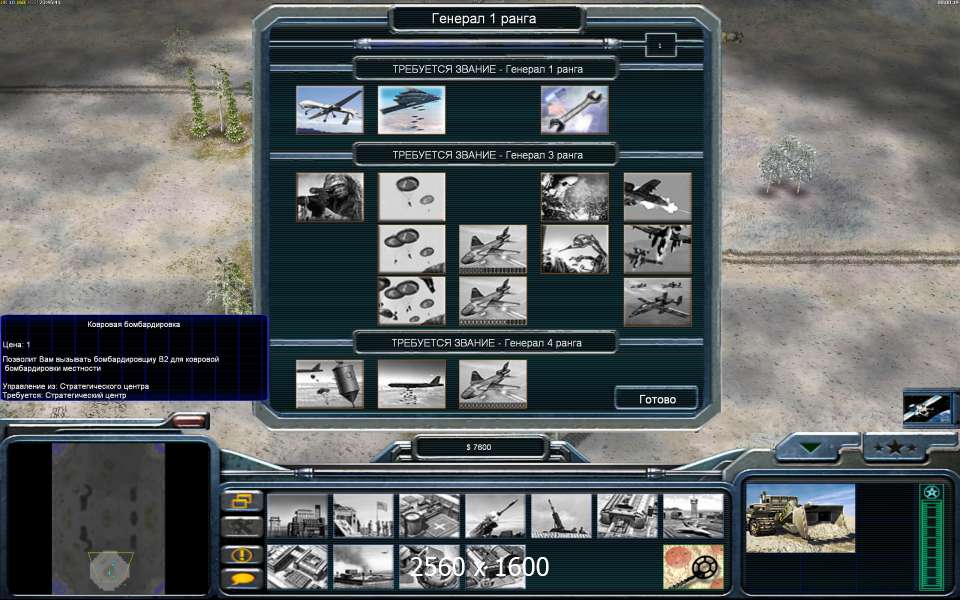Click the grayed-out button below the windows icon
Viewport: 960px width, 600px height.
[x=242, y=527]
